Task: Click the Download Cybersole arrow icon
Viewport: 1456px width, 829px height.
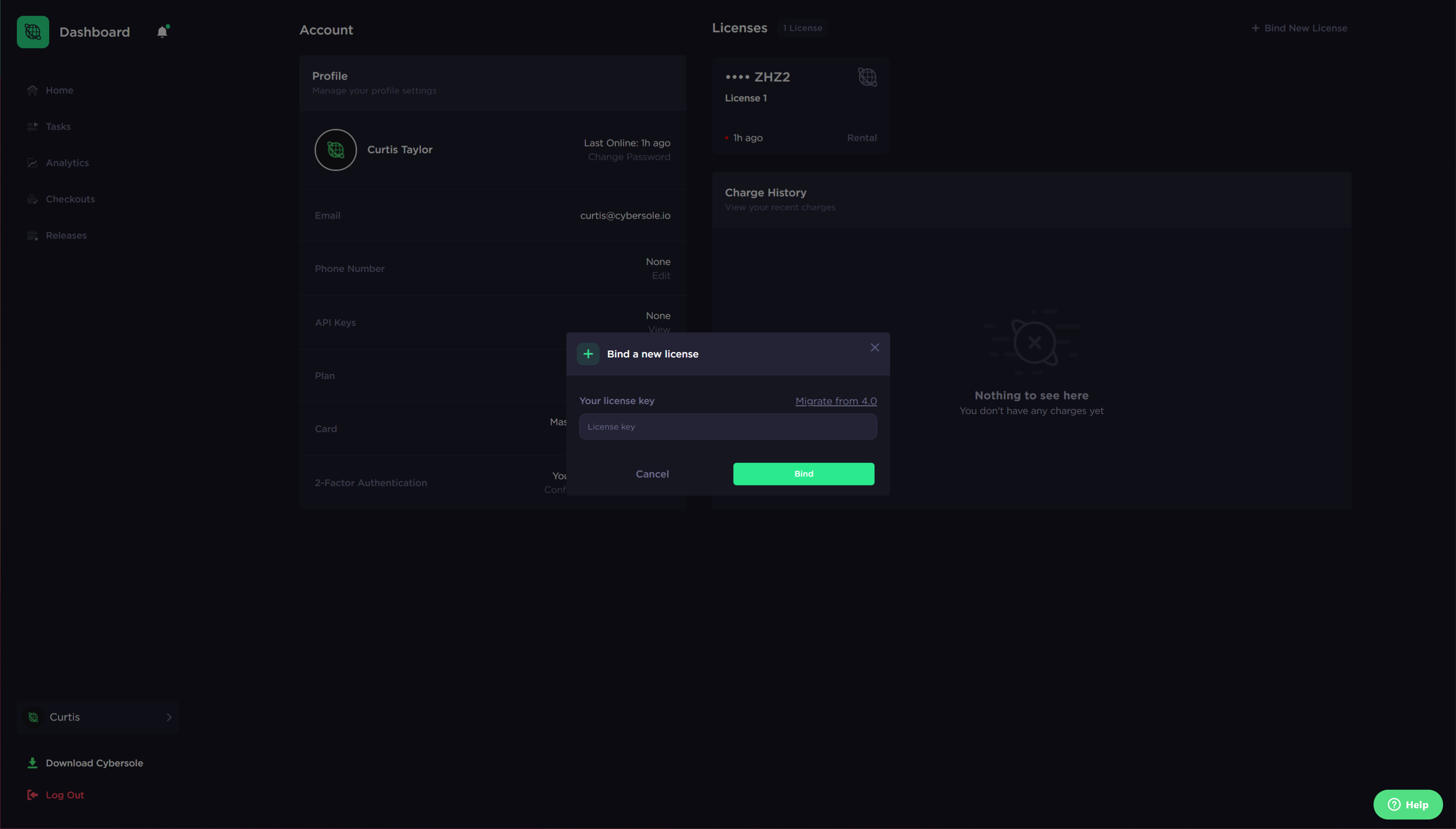Action: pos(32,763)
